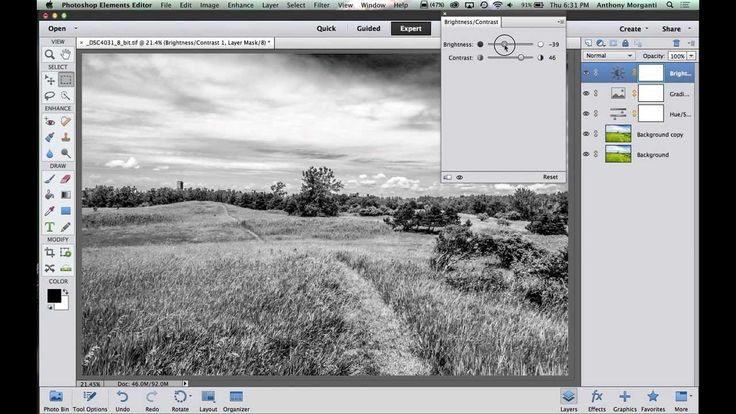Screen dimensions: 736x414
Task: Select the Spot Healing Brush tool
Action: [66, 122]
